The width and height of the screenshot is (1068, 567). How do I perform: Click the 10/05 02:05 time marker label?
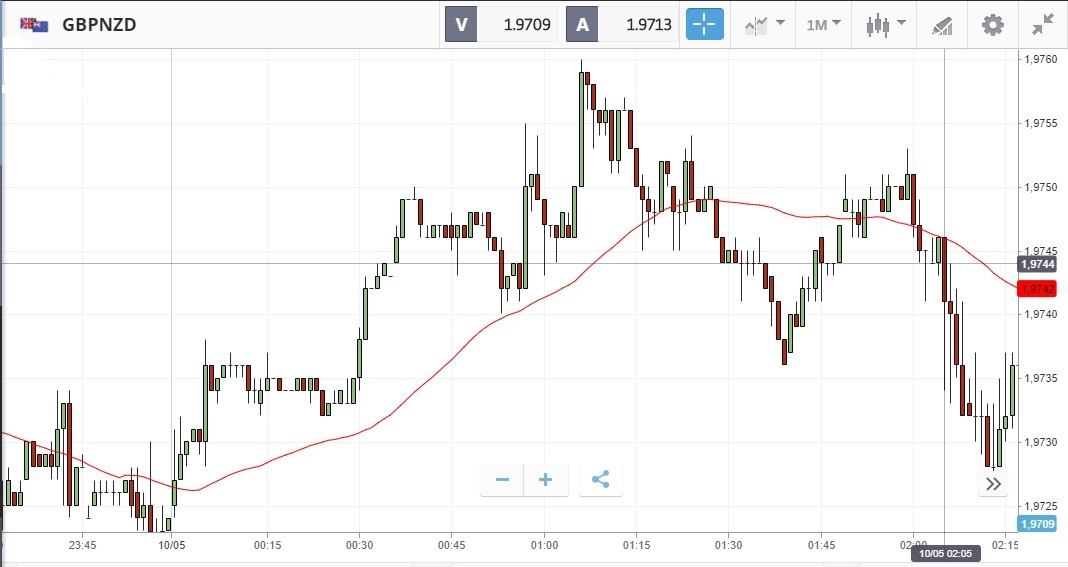click(x=945, y=554)
